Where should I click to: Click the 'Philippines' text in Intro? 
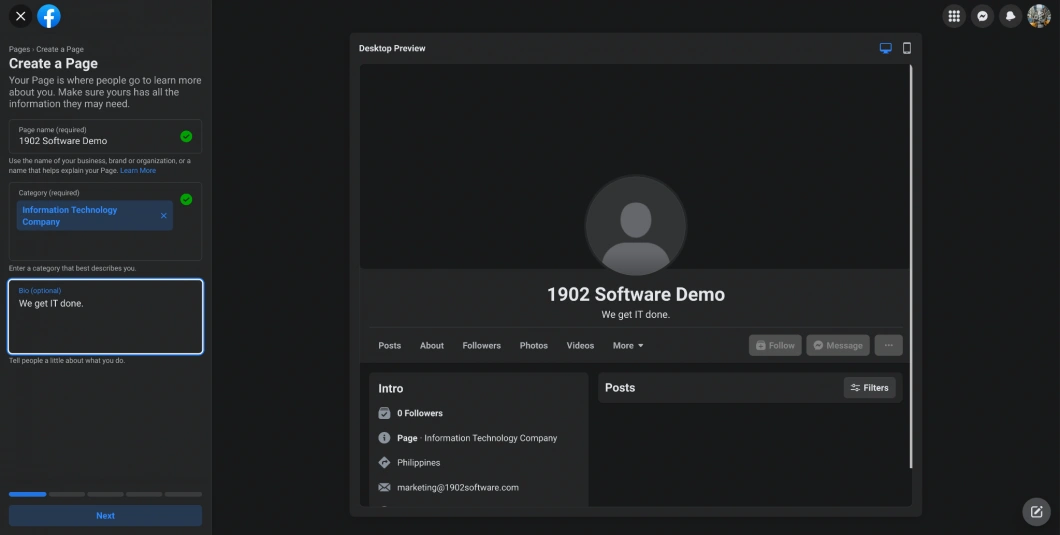pyautogui.click(x=418, y=463)
